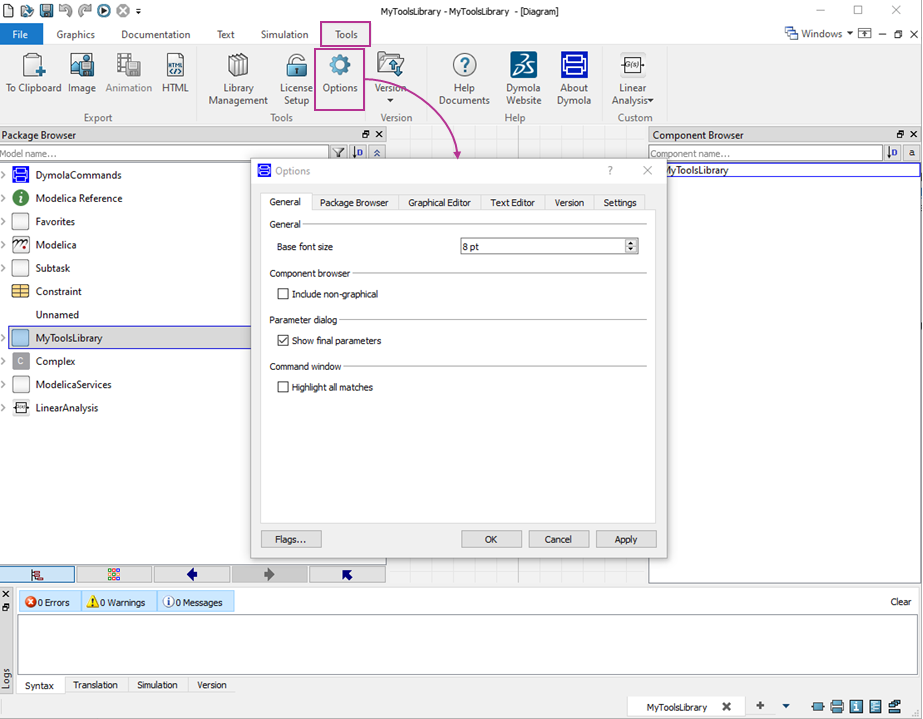Open Version tab in Options dialog
The width and height of the screenshot is (923, 719).
pos(569,203)
